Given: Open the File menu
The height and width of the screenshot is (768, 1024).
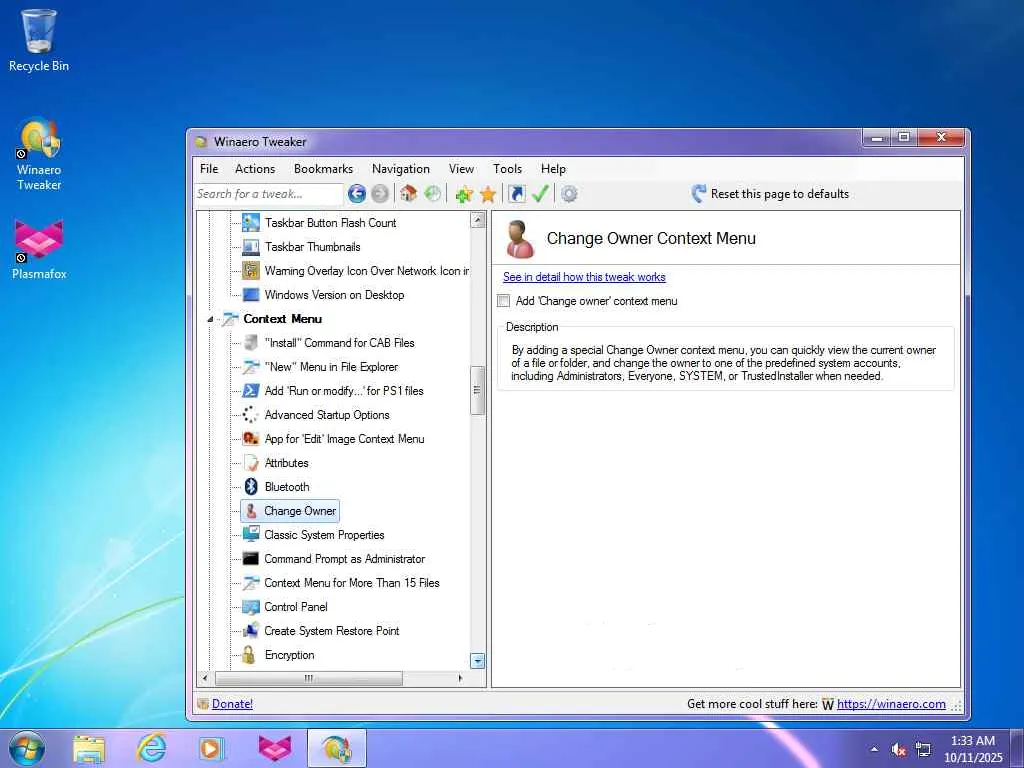Looking at the screenshot, I should click(209, 168).
